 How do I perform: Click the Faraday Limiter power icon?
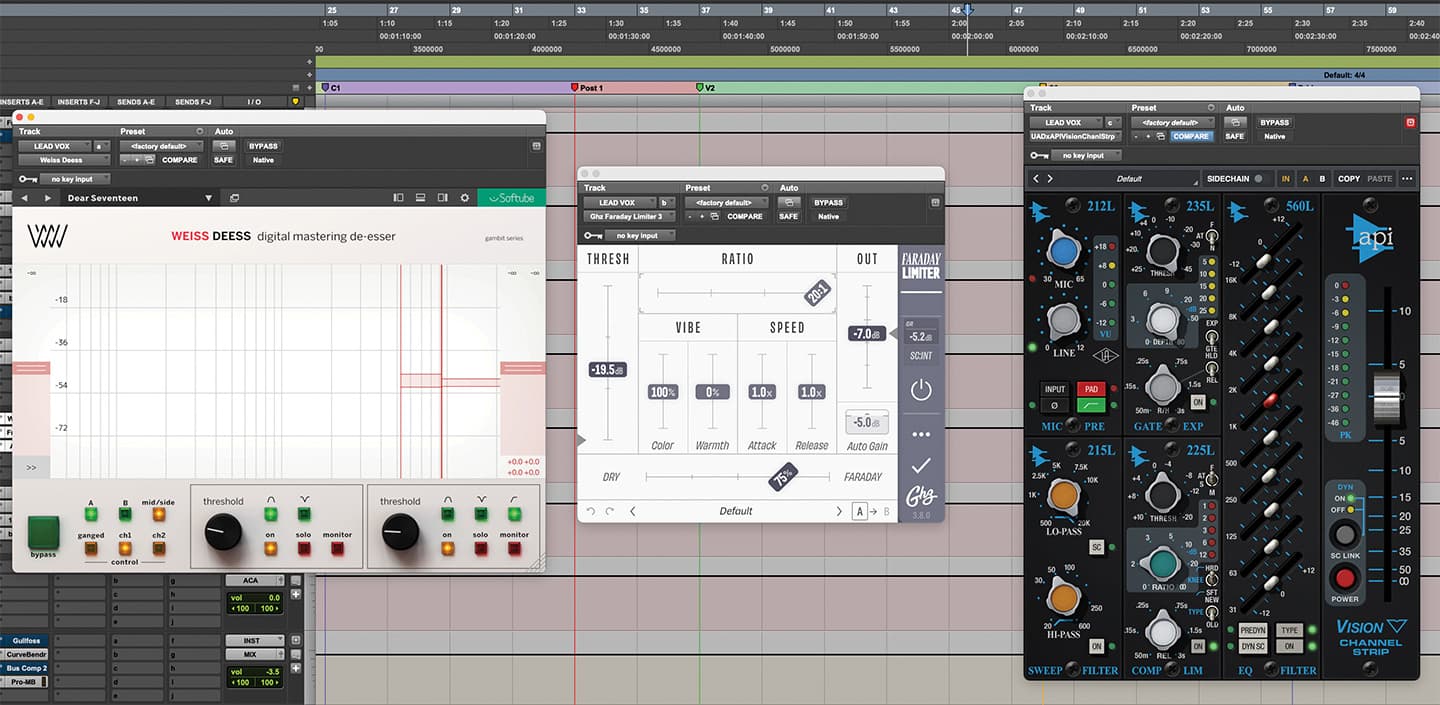coord(921,389)
